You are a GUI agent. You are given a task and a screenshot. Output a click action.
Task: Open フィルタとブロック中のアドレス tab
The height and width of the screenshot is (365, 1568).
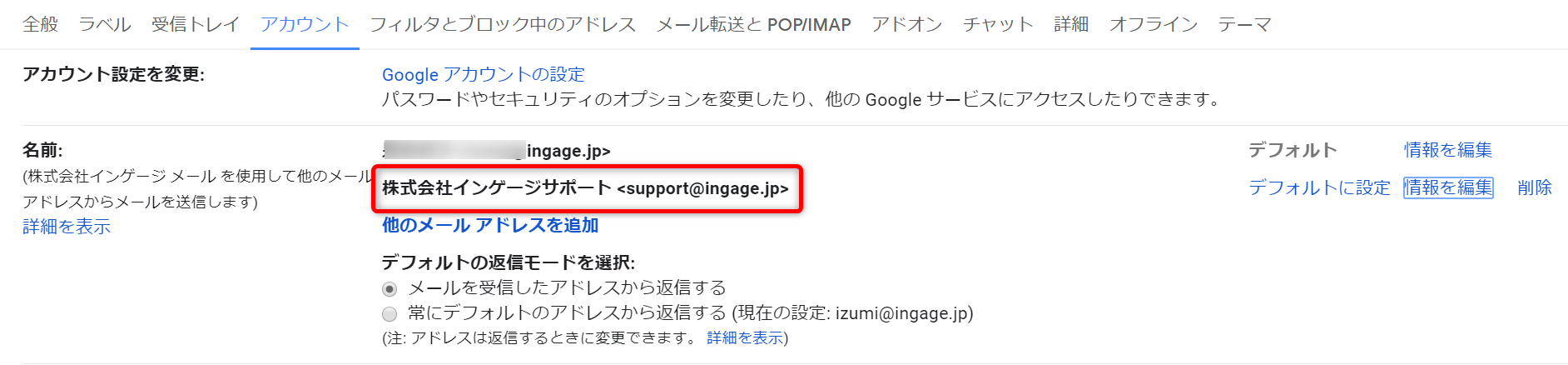coord(503,25)
